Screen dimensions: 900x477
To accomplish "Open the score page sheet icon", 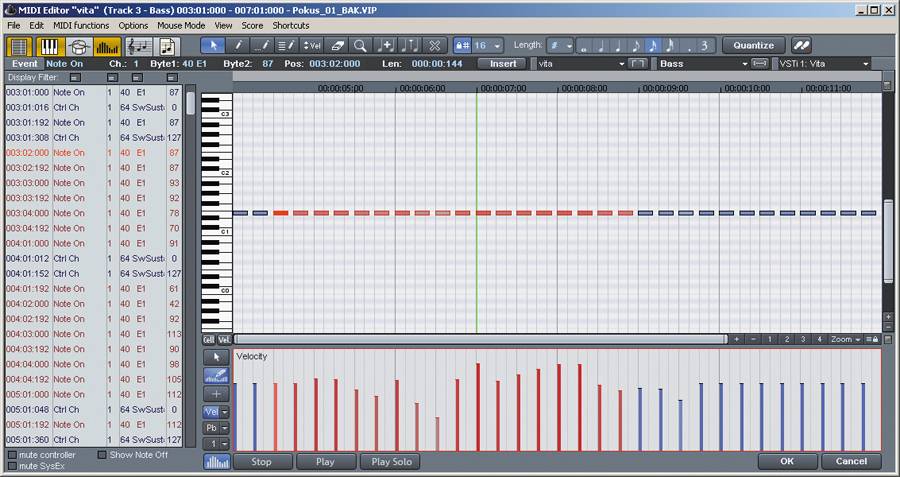I will 167,46.
